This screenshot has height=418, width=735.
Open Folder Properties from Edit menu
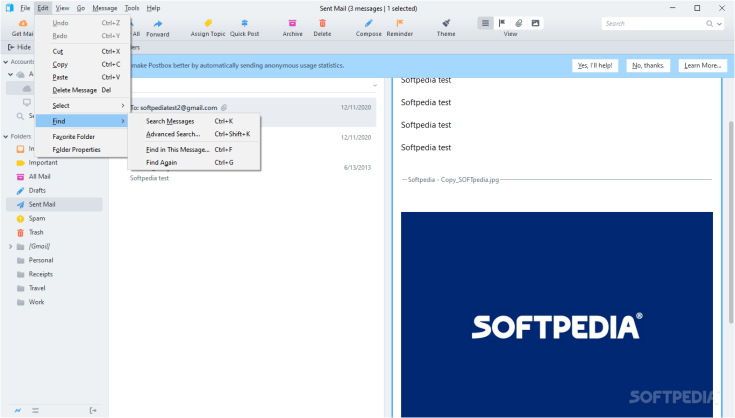pos(82,149)
